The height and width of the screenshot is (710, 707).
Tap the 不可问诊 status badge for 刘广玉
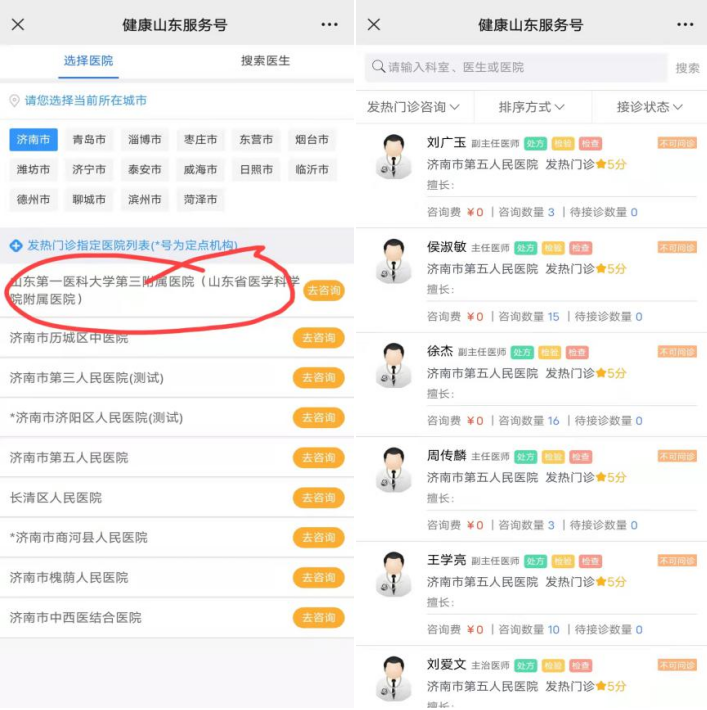coord(677,144)
